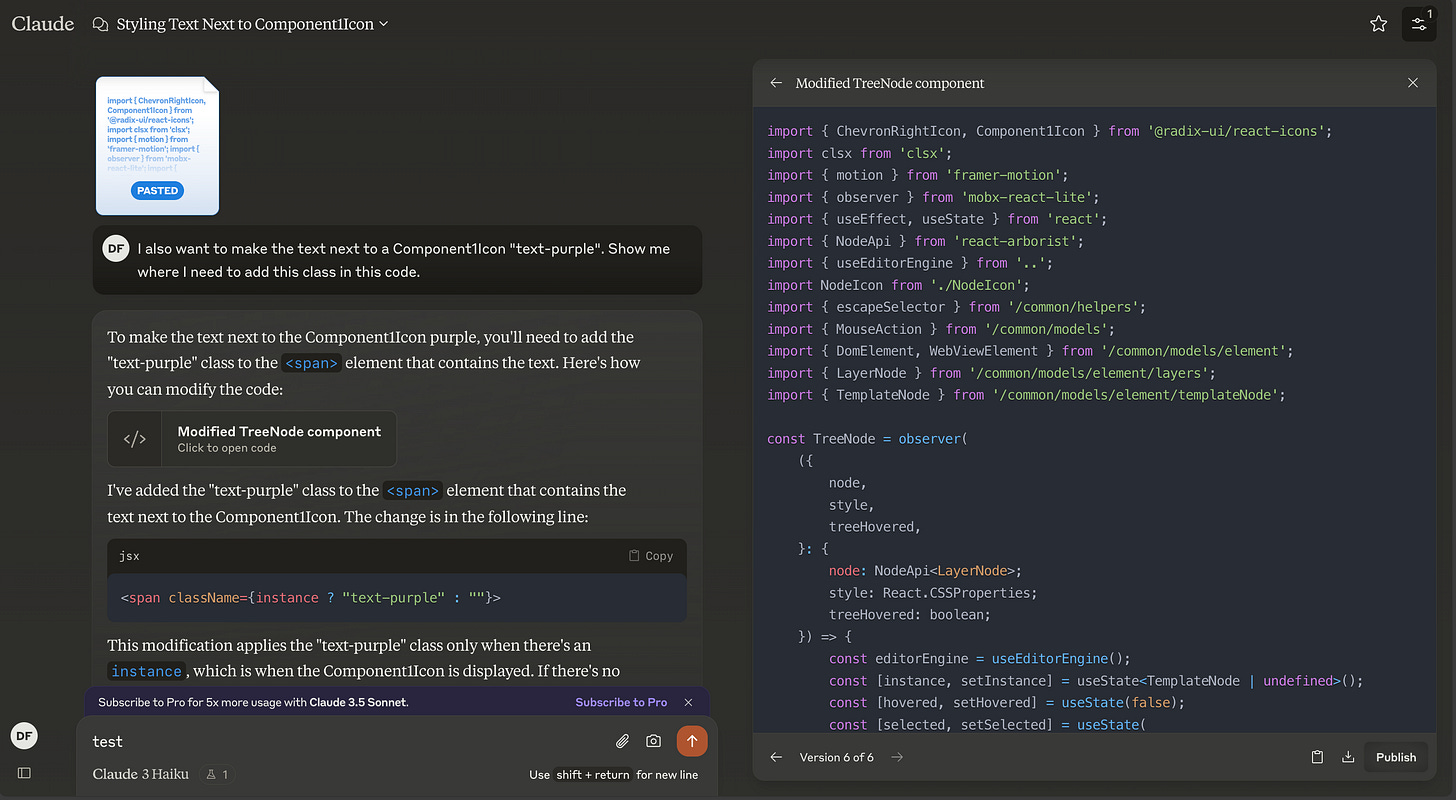Viewport: 1456px width, 800px height.
Task: Click the span className code line
Action: (310, 598)
